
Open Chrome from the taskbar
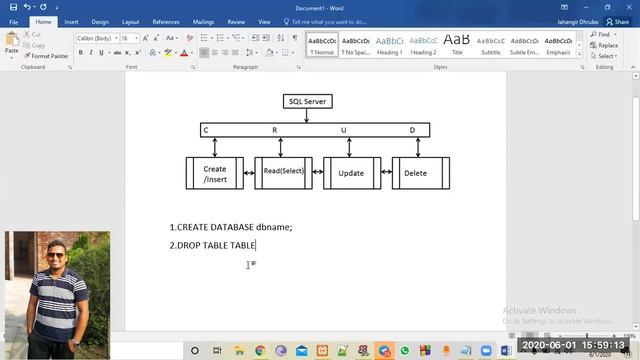pos(260,350)
